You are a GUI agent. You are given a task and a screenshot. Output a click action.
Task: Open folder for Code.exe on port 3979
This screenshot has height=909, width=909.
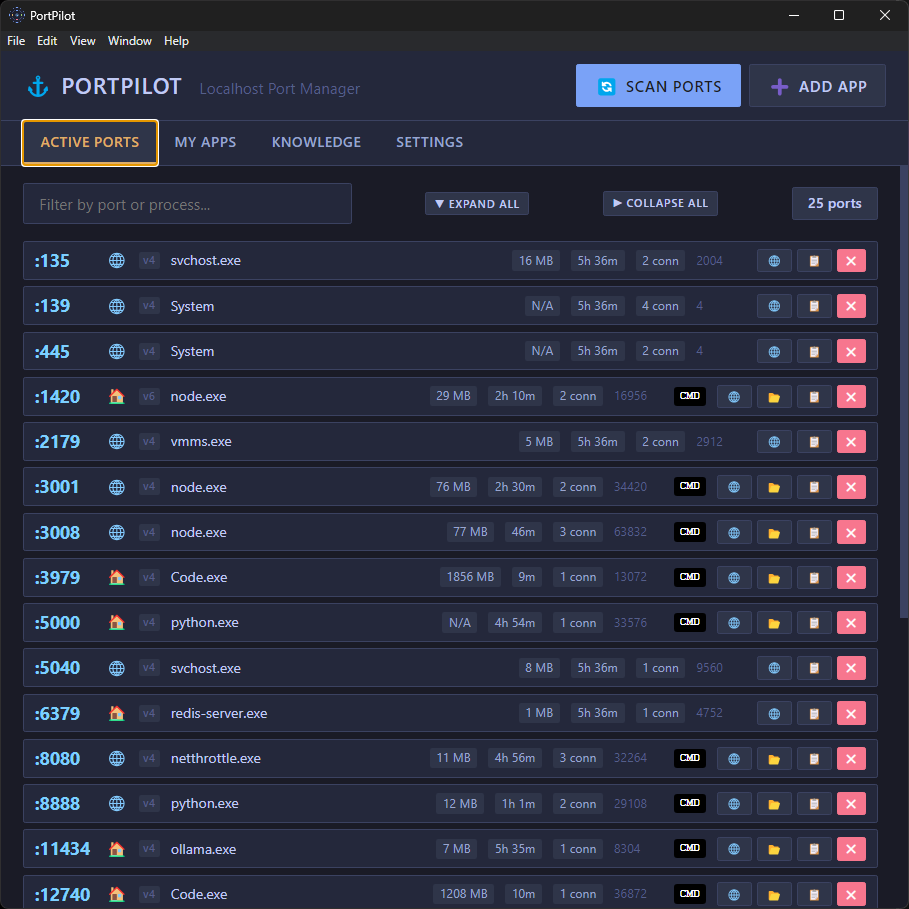(x=773, y=577)
